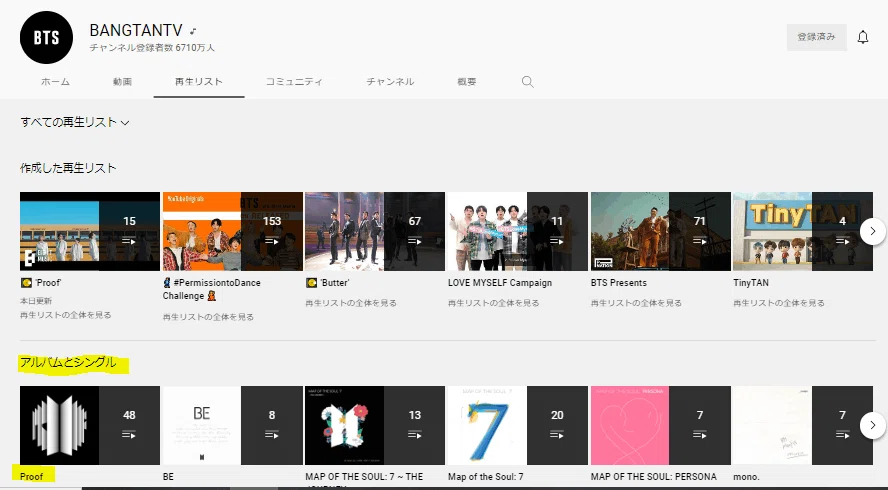This screenshot has width=888, height=490.
Task: View full playlist link under #PermissiontoDance Challenge
Action: (208, 317)
